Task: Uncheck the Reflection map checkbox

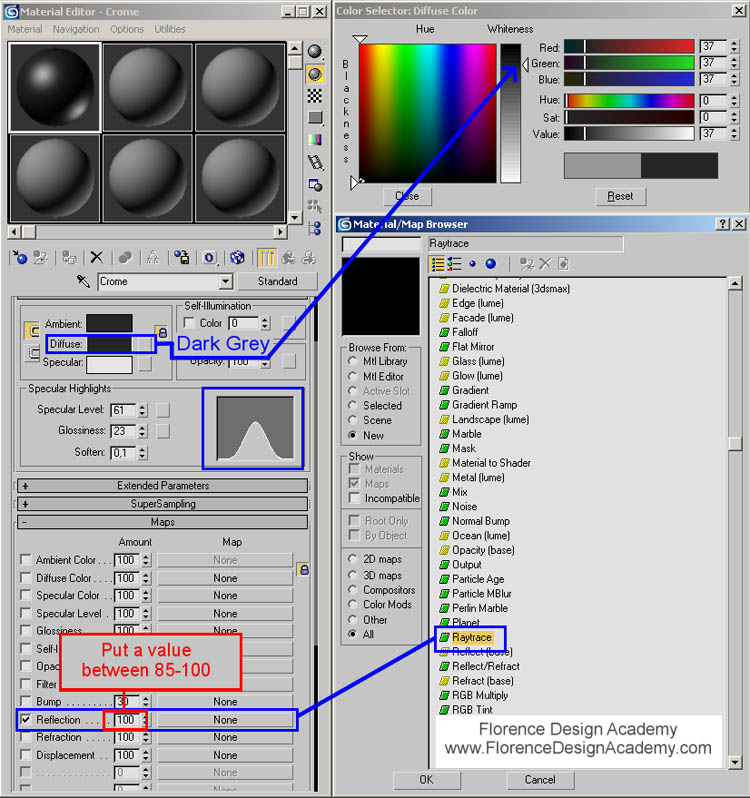Action: point(26,720)
